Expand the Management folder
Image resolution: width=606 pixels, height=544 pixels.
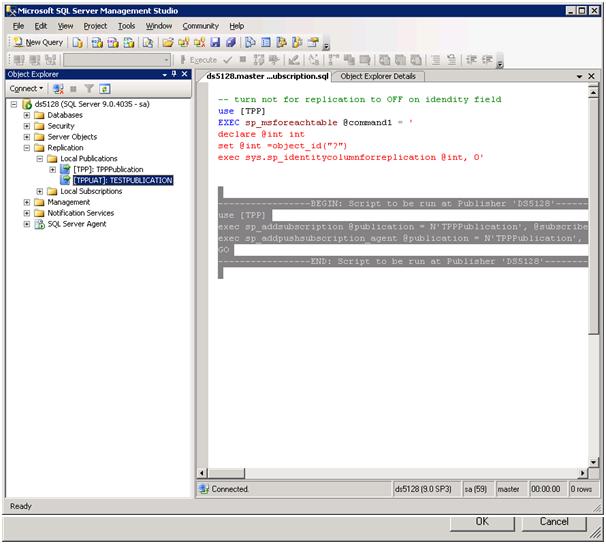(x=27, y=202)
